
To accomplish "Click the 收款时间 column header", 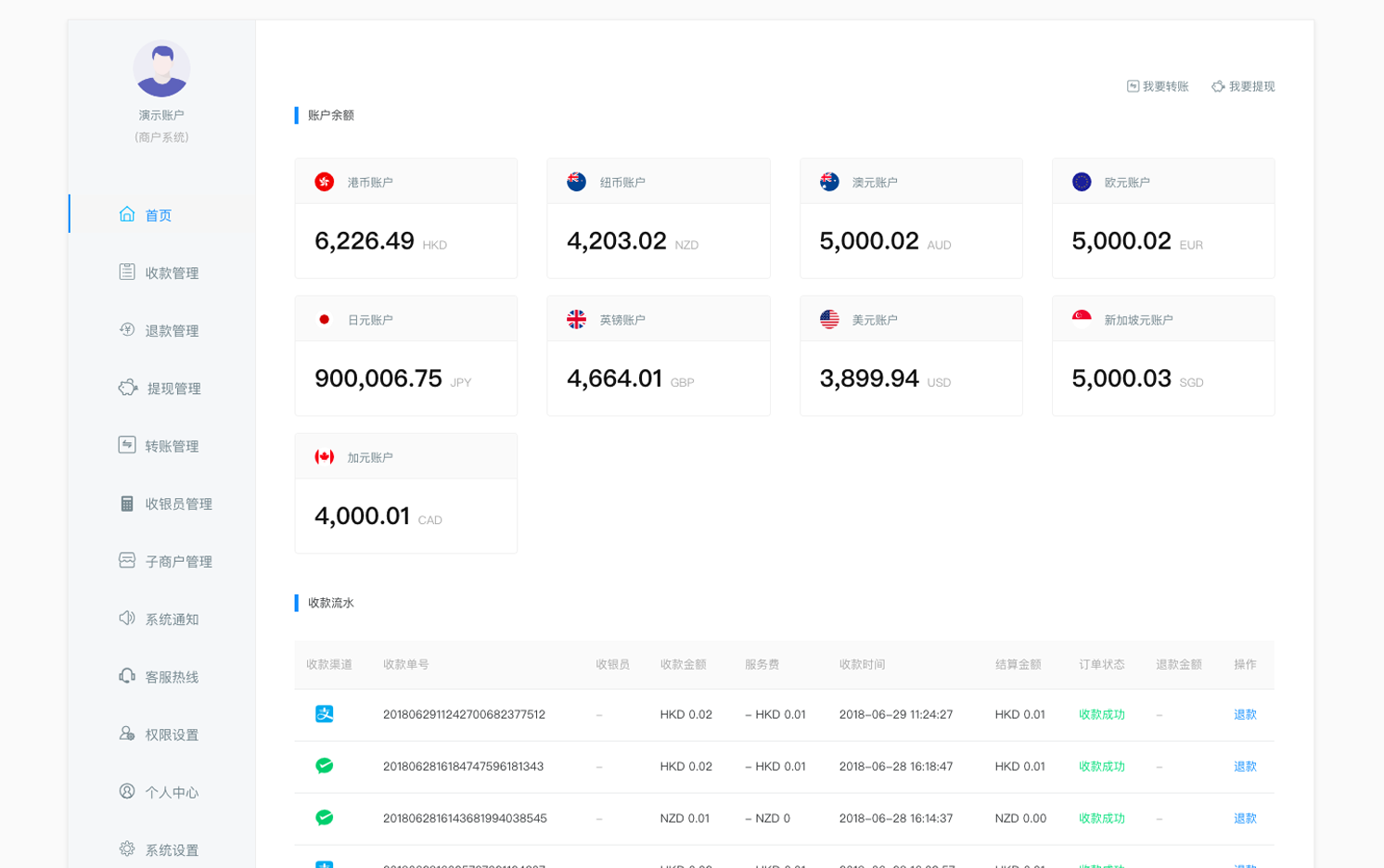I will click(862, 664).
